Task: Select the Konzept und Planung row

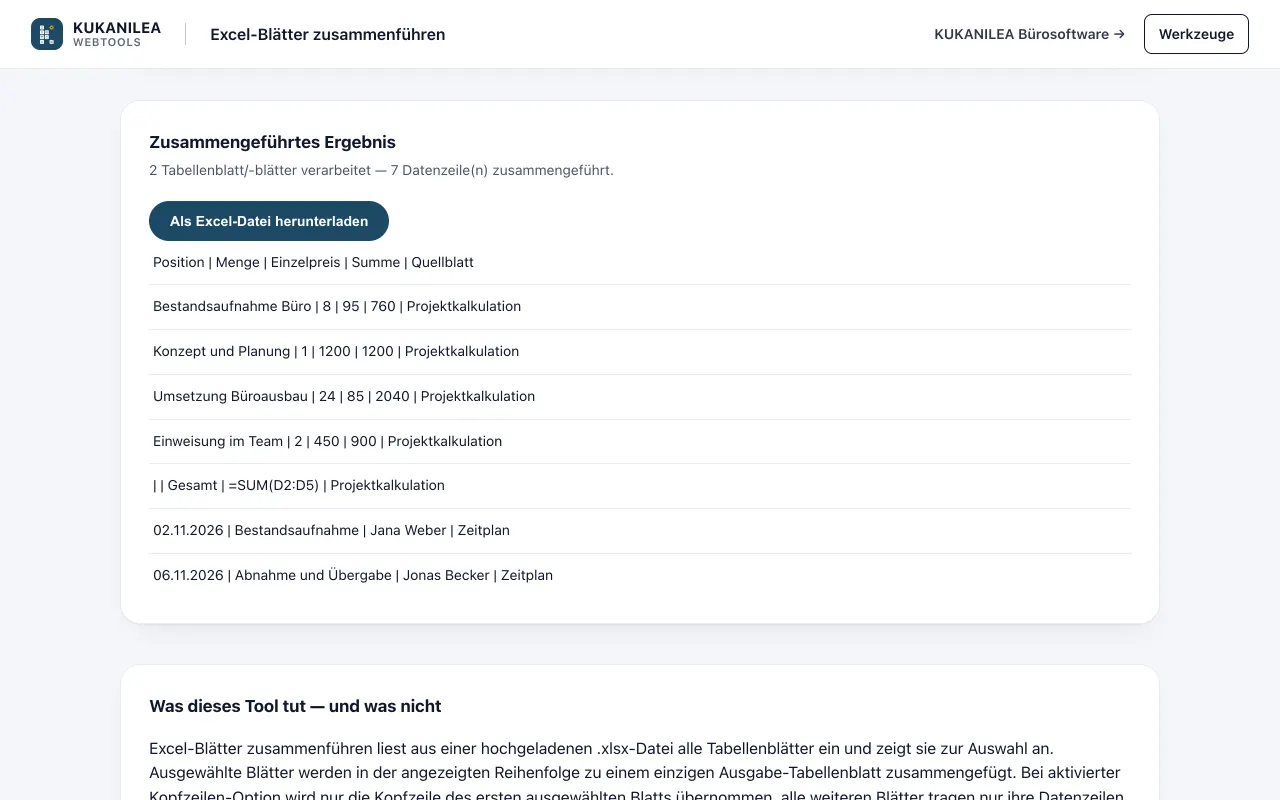Action: click(x=640, y=352)
